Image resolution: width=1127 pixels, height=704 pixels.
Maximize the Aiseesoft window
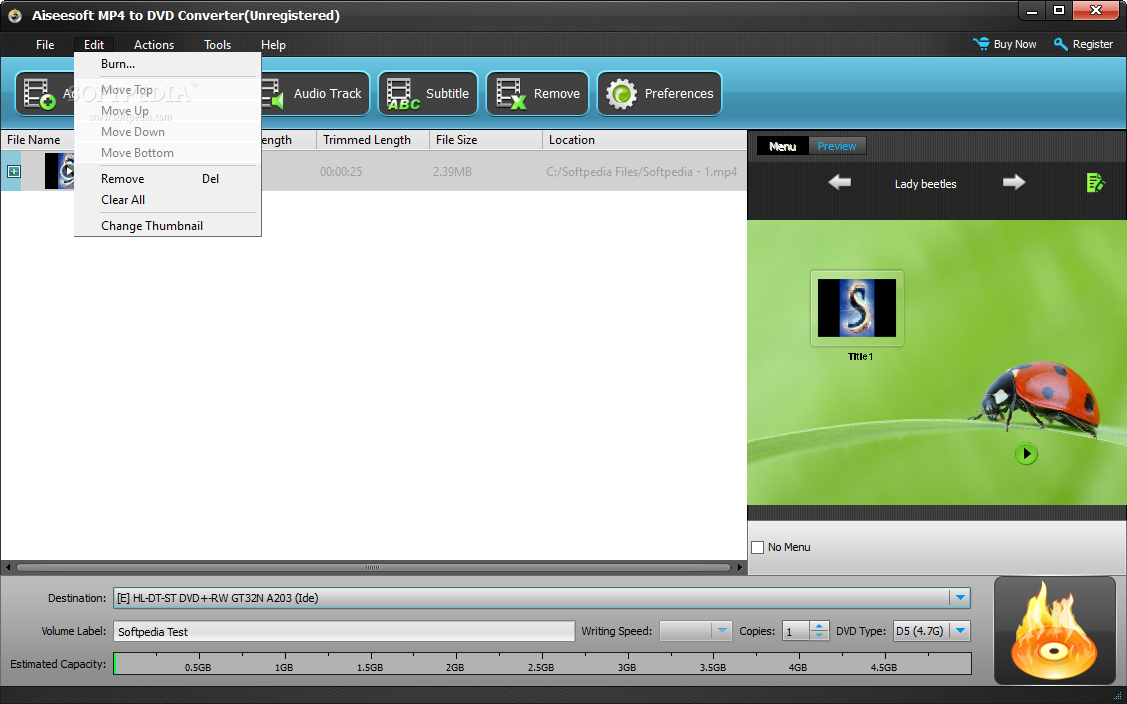(1059, 11)
